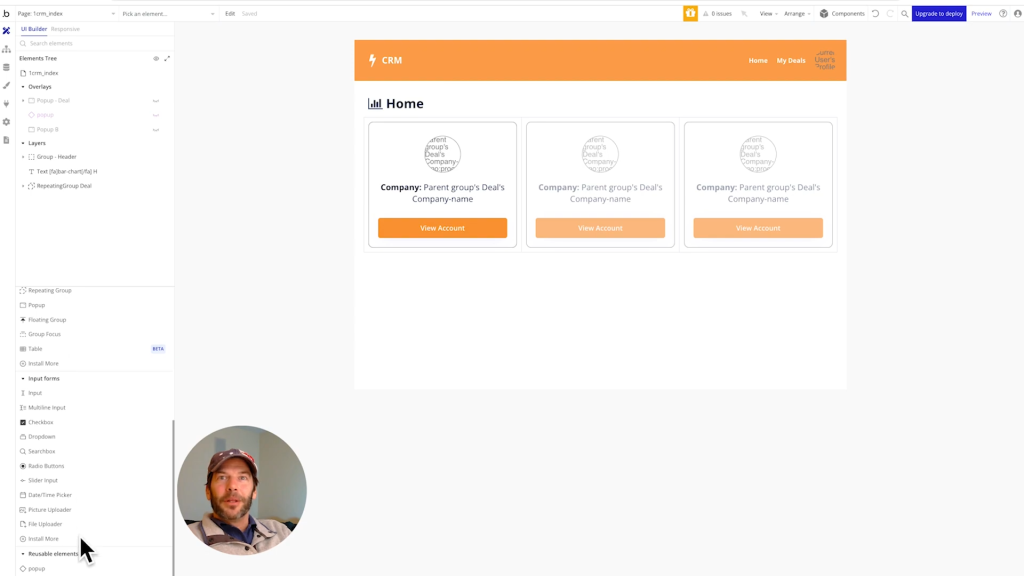Select the Checkbox element tool

(x=40, y=423)
